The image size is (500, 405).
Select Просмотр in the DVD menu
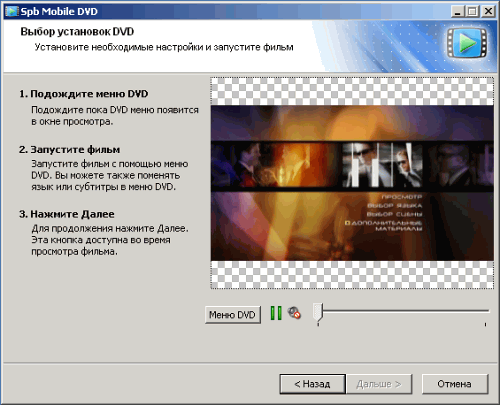pyautogui.click(x=401, y=197)
